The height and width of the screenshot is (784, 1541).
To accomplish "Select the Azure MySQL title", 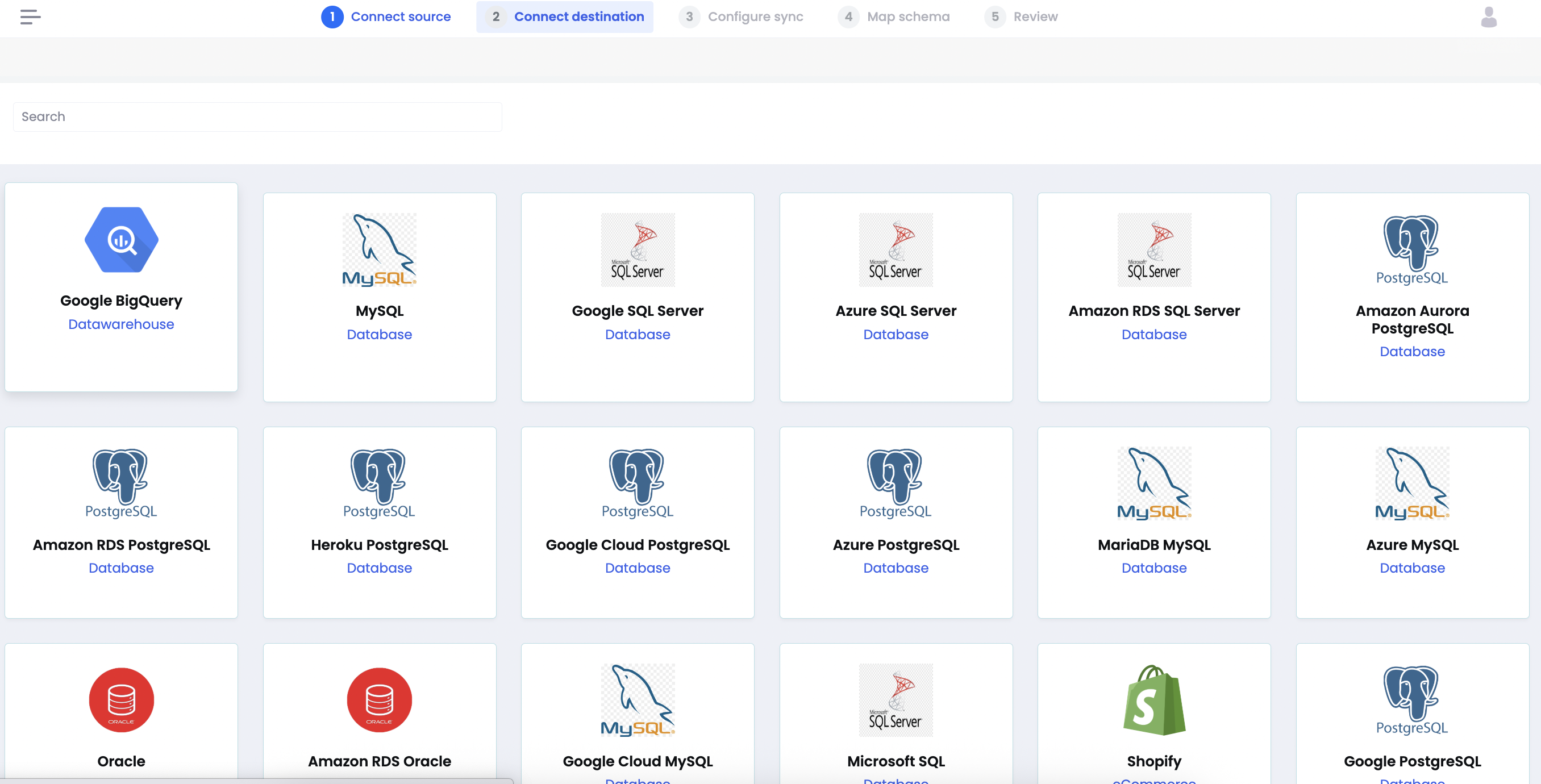I will pos(1412,545).
